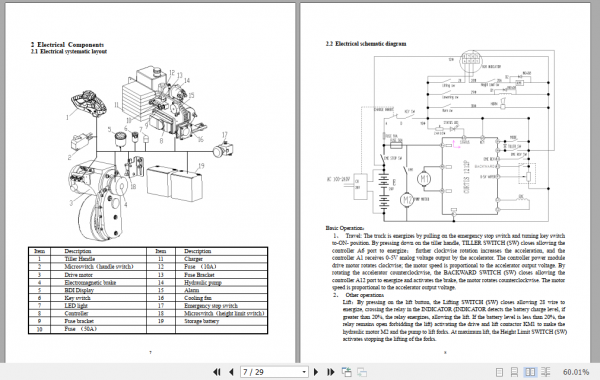Go to the next page
Image resolution: width=600 pixels, height=380 pixels.
pos(316,372)
